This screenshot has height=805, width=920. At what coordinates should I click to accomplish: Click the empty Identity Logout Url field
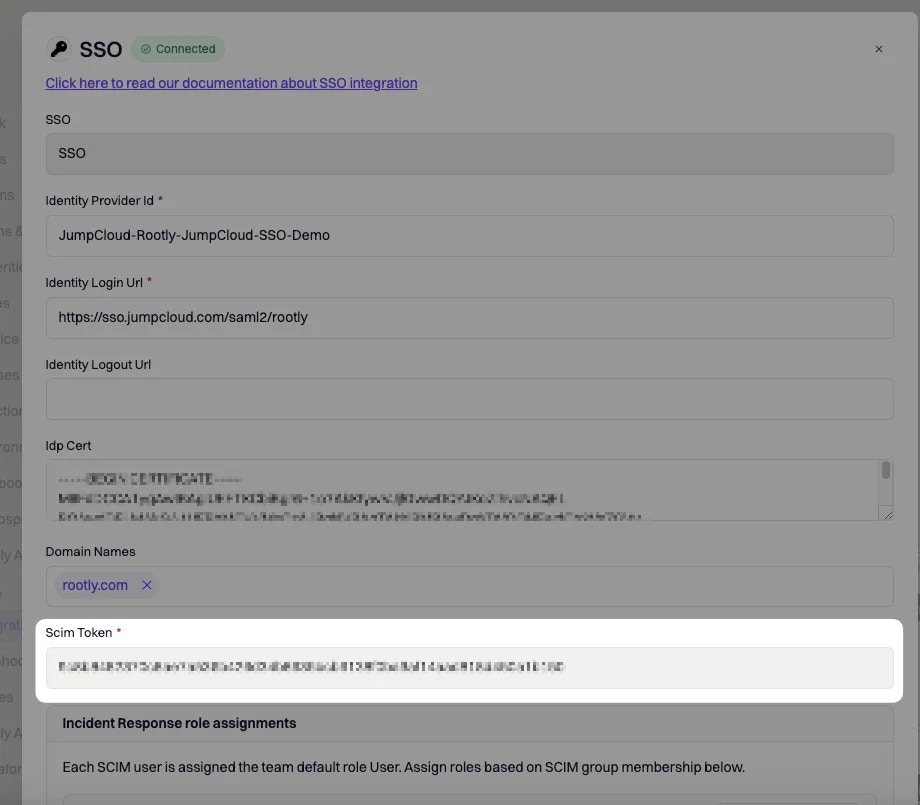point(469,399)
